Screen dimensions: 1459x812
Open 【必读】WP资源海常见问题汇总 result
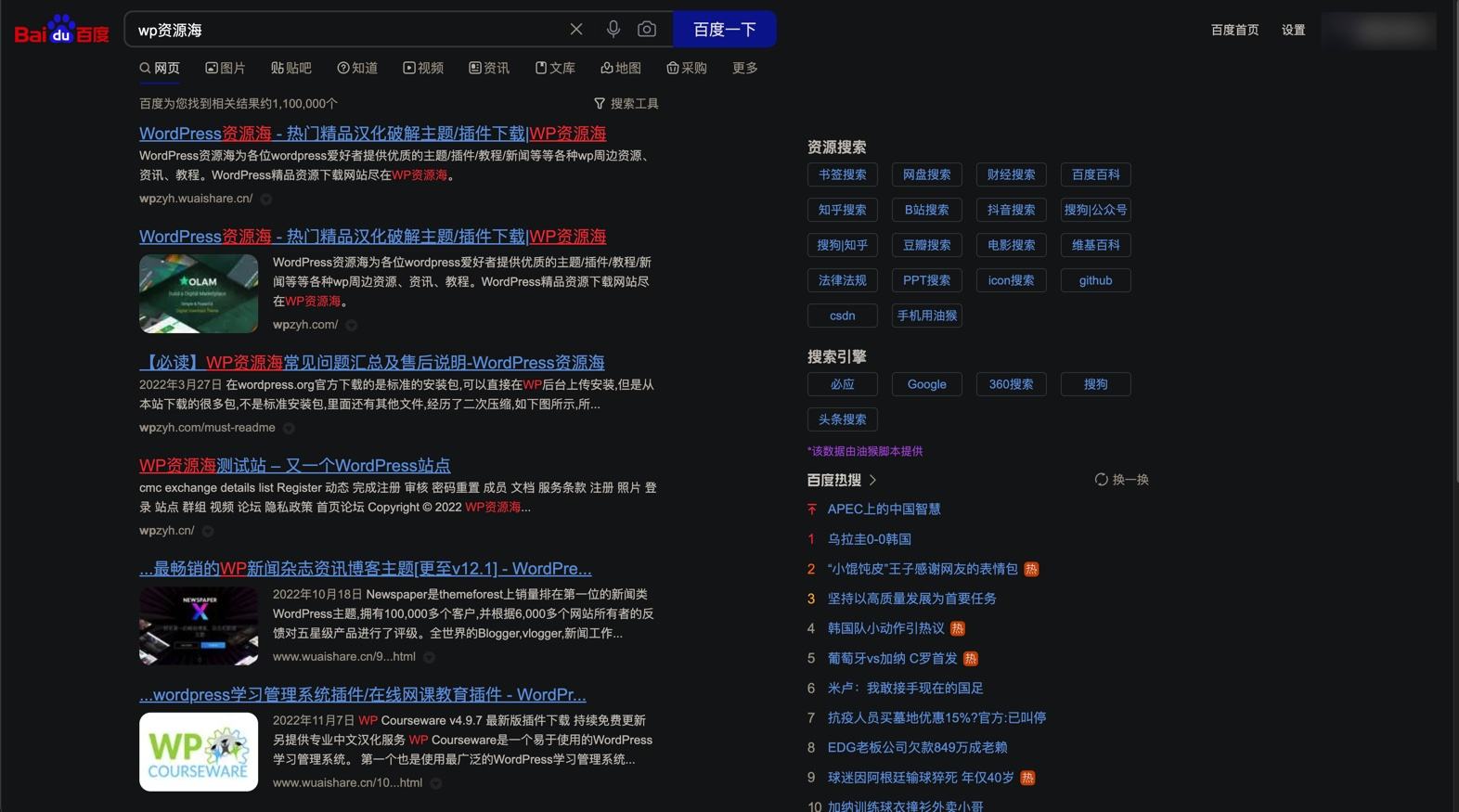372,362
